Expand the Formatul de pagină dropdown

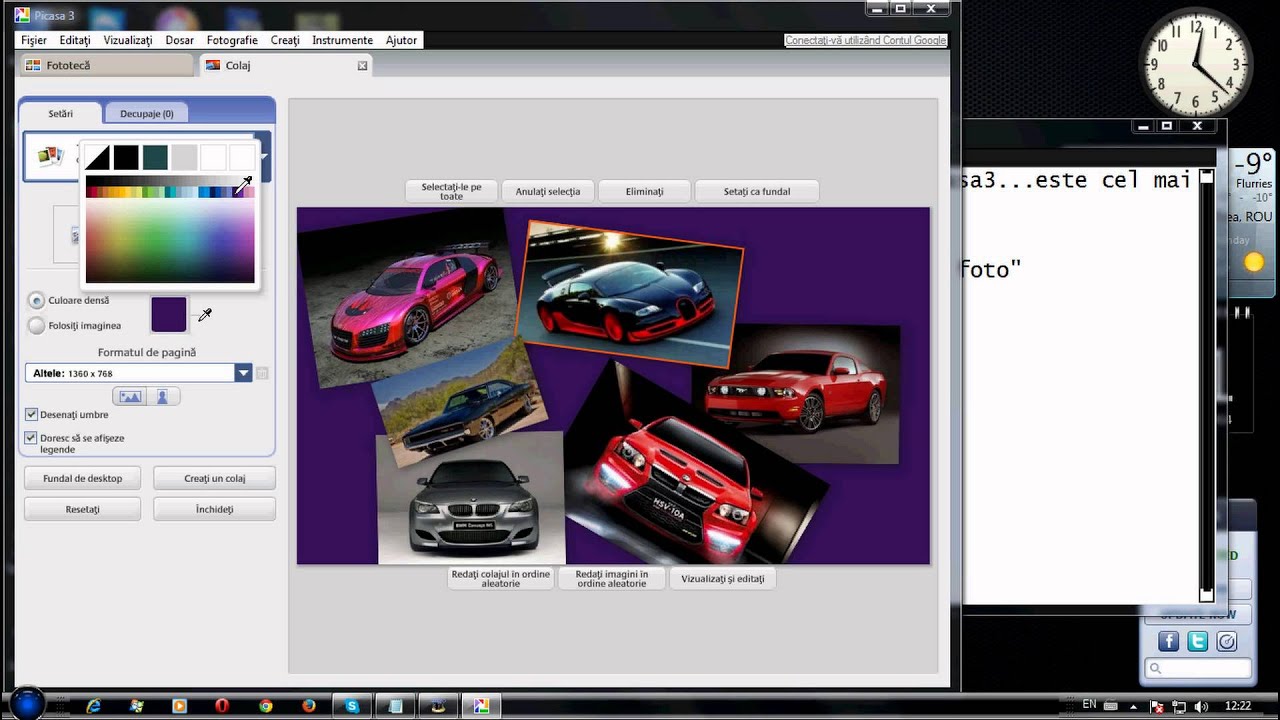tap(243, 373)
